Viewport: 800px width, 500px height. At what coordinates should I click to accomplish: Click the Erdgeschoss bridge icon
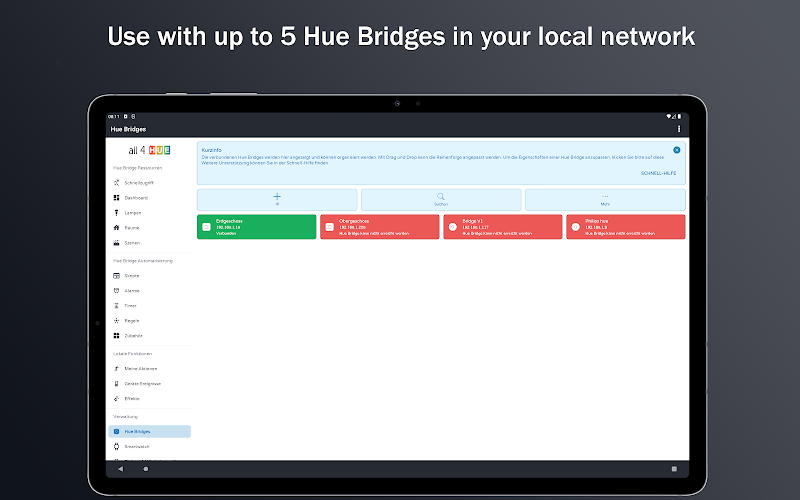[206, 227]
